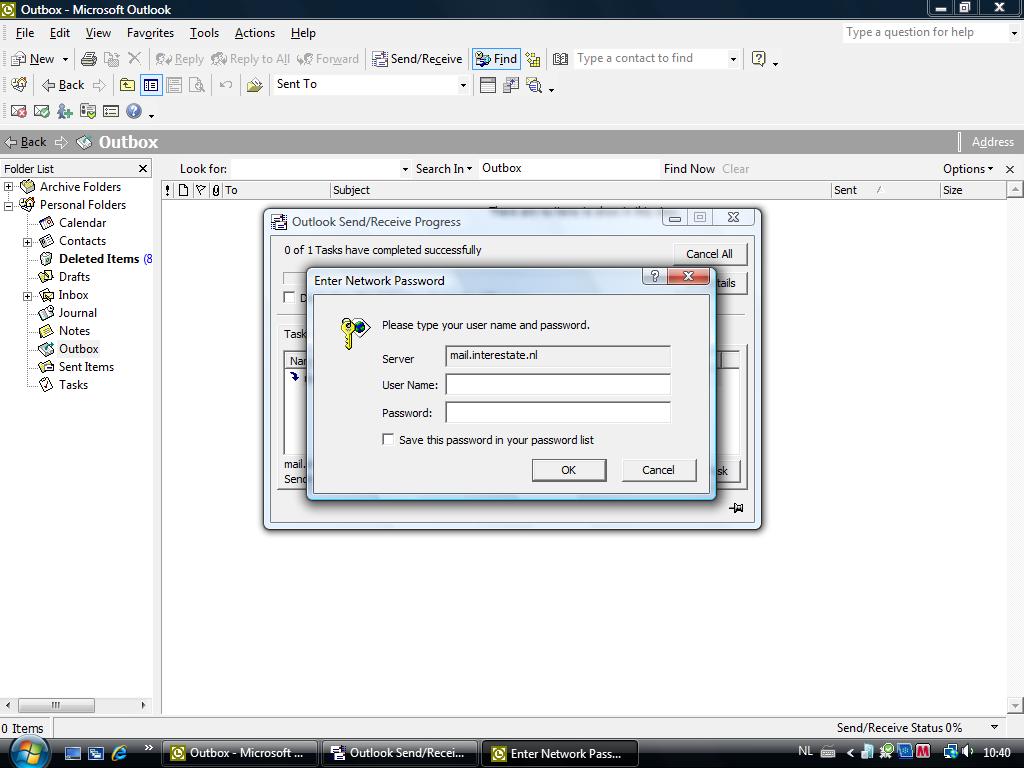Open Internet Explorer from Quick Launch
This screenshot has height=768, width=1024.
tap(120, 753)
